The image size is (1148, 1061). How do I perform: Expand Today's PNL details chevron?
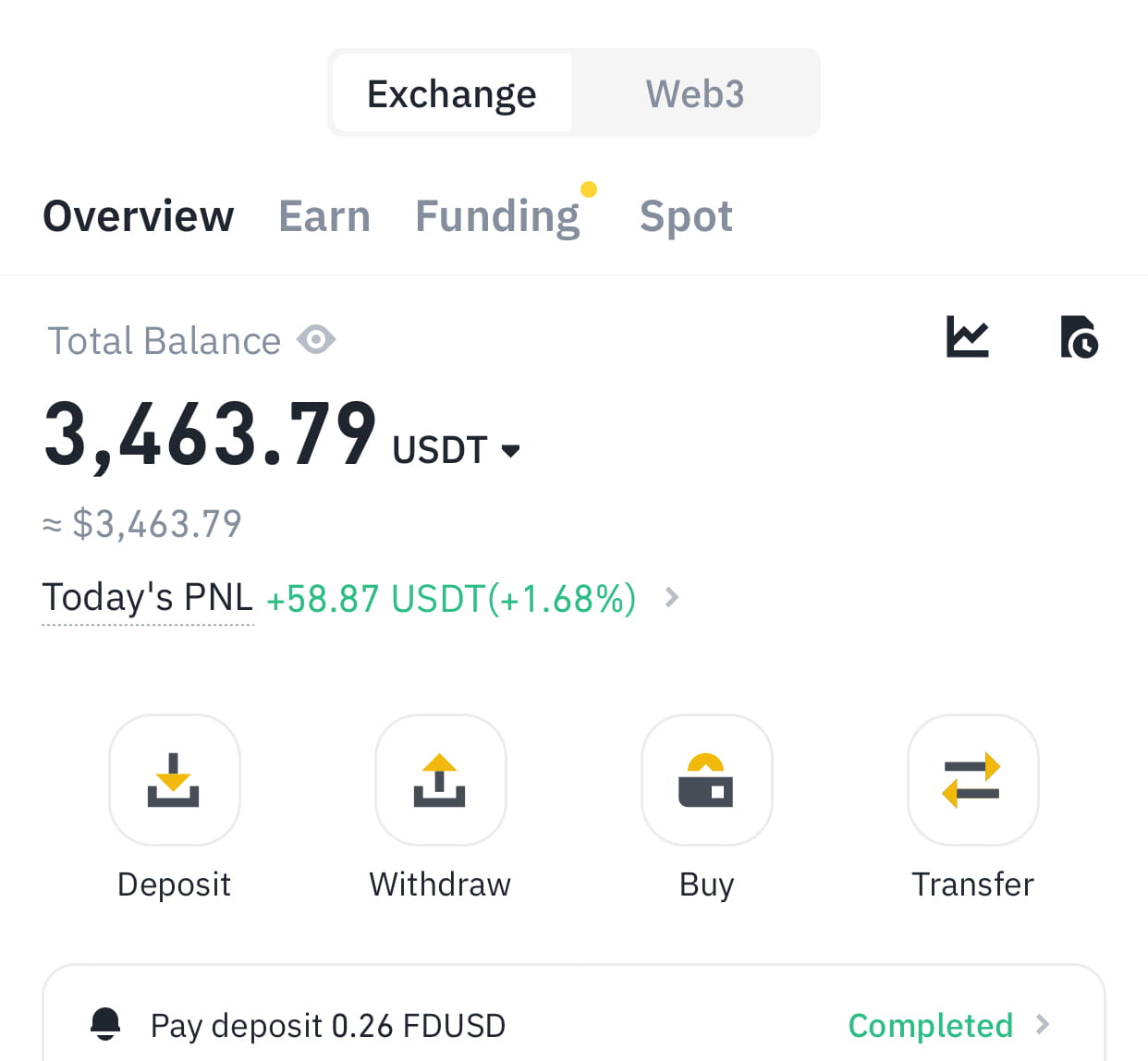(672, 598)
